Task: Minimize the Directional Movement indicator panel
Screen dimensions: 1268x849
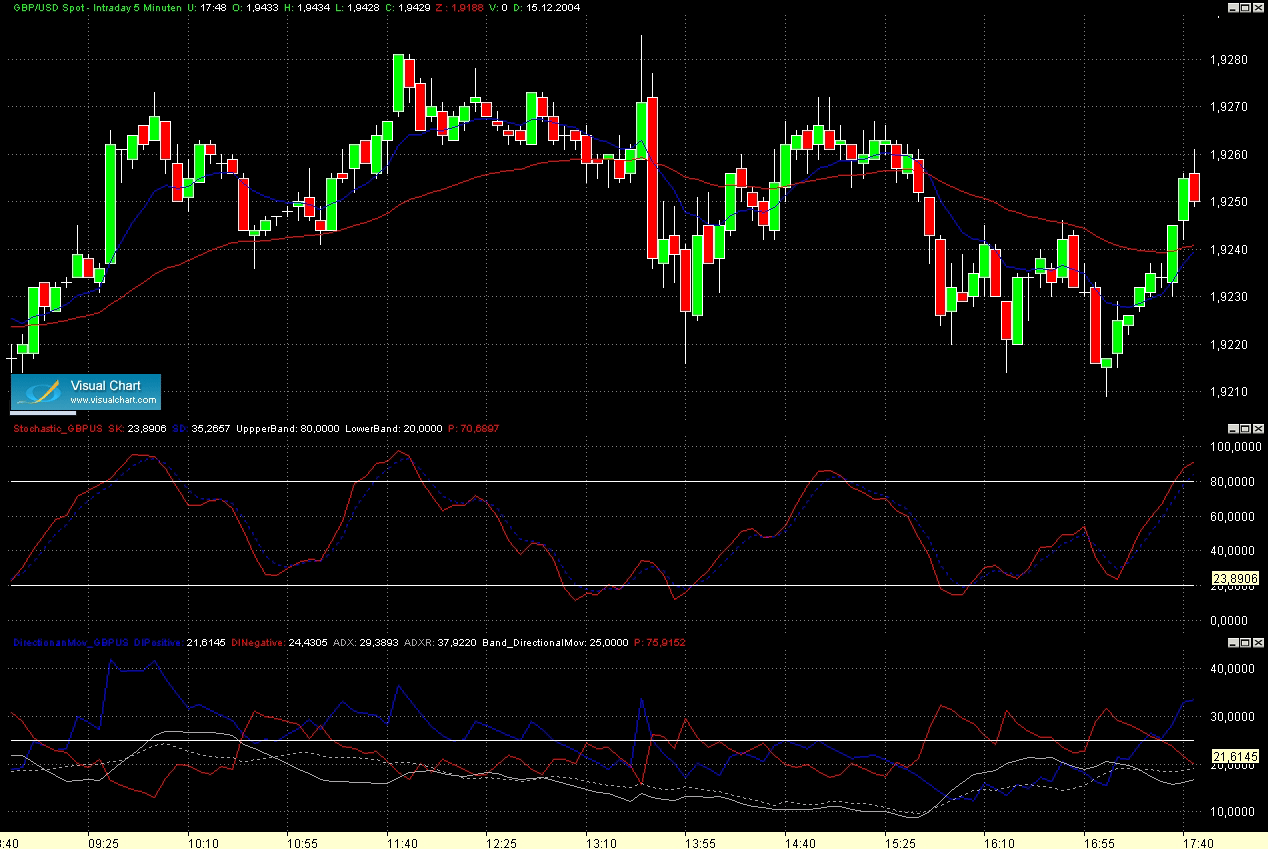Action: [1232, 642]
